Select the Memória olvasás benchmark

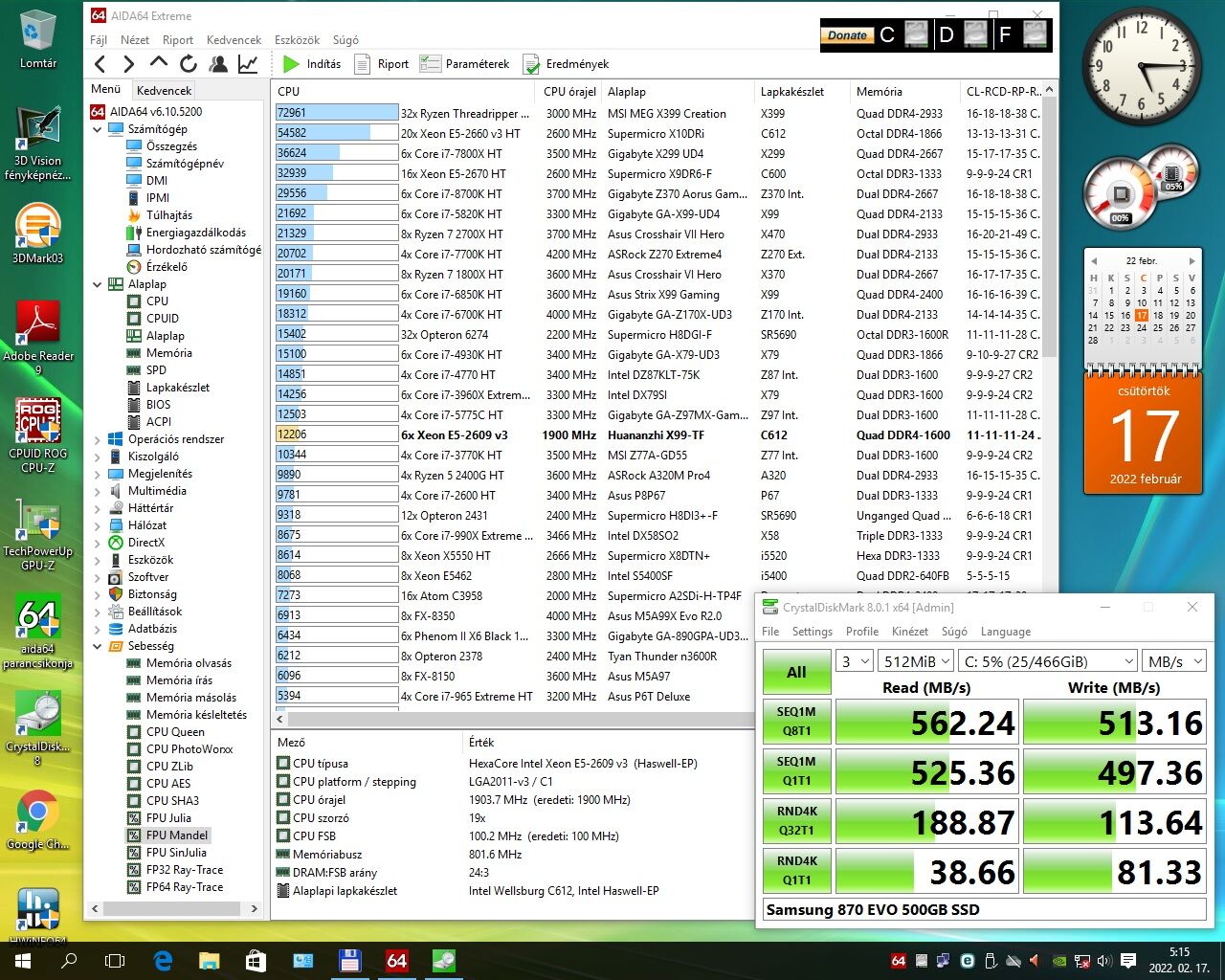click(189, 663)
